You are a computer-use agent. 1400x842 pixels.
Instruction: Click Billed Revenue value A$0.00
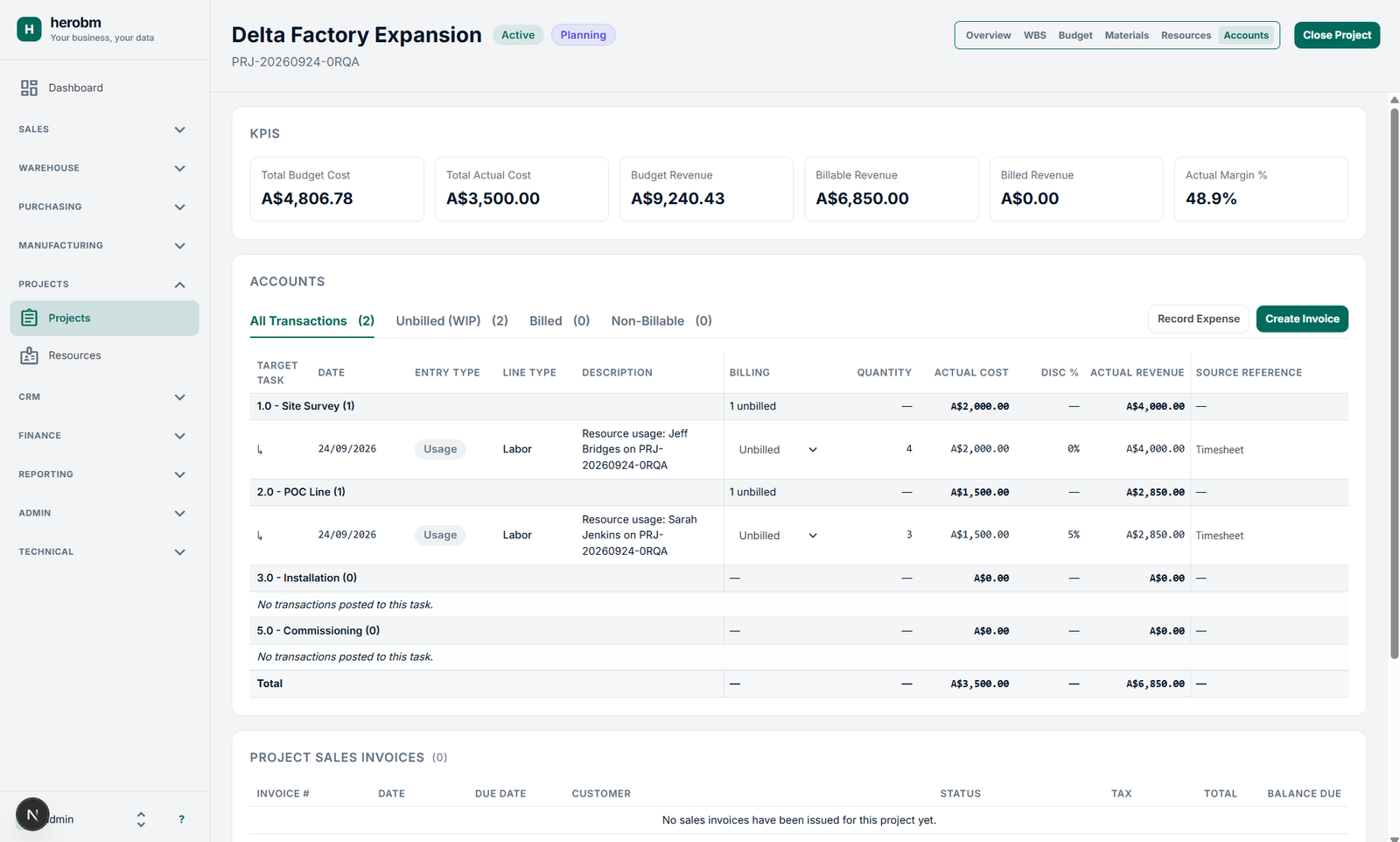1030,199
